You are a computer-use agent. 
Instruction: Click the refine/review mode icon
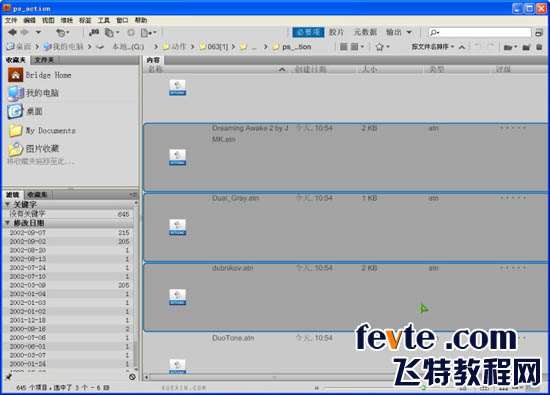(112, 33)
